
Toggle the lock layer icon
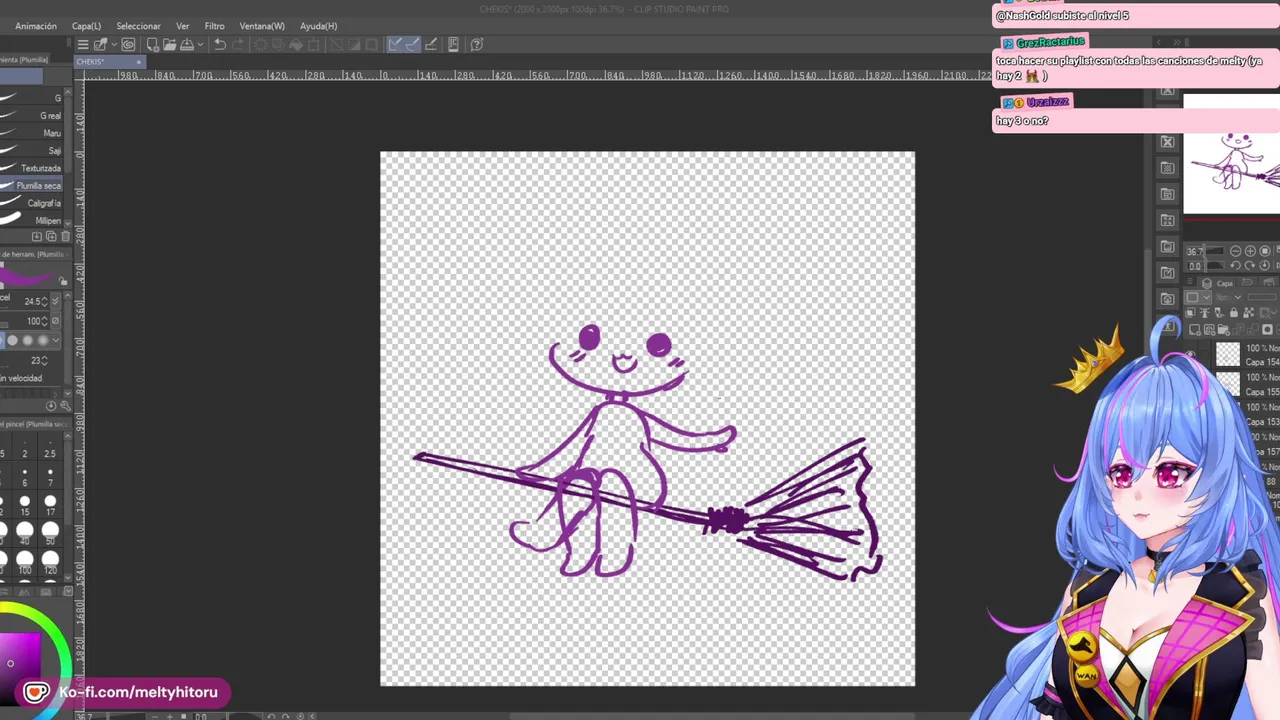coord(1232,314)
